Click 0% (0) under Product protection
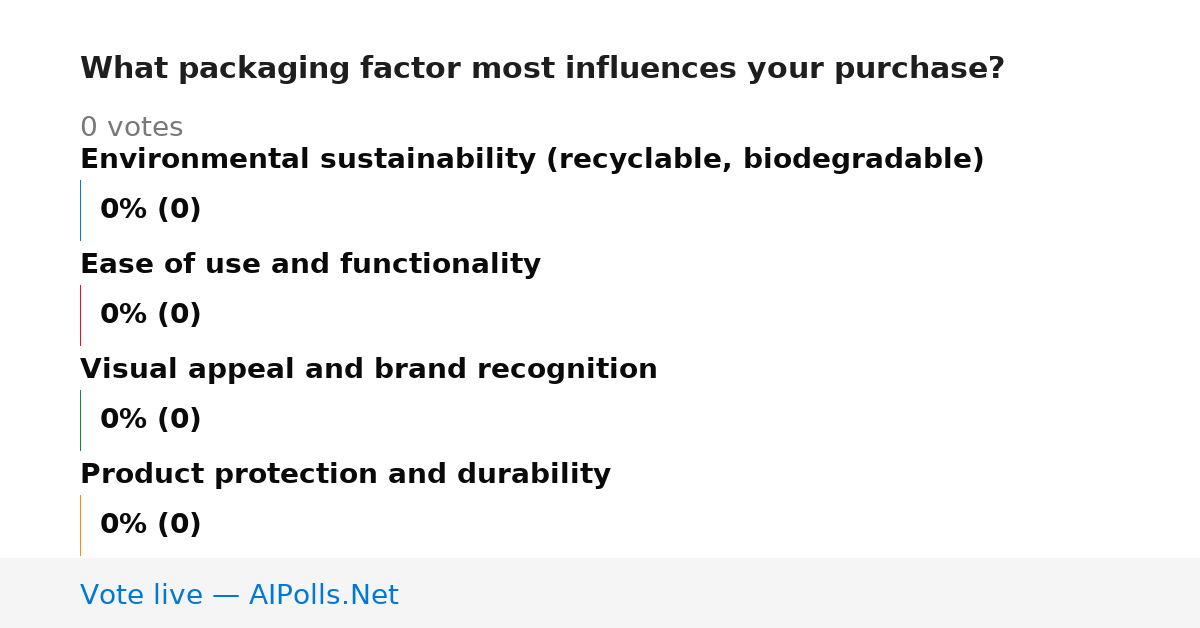This screenshot has height=628, width=1200. click(x=151, y=525)
